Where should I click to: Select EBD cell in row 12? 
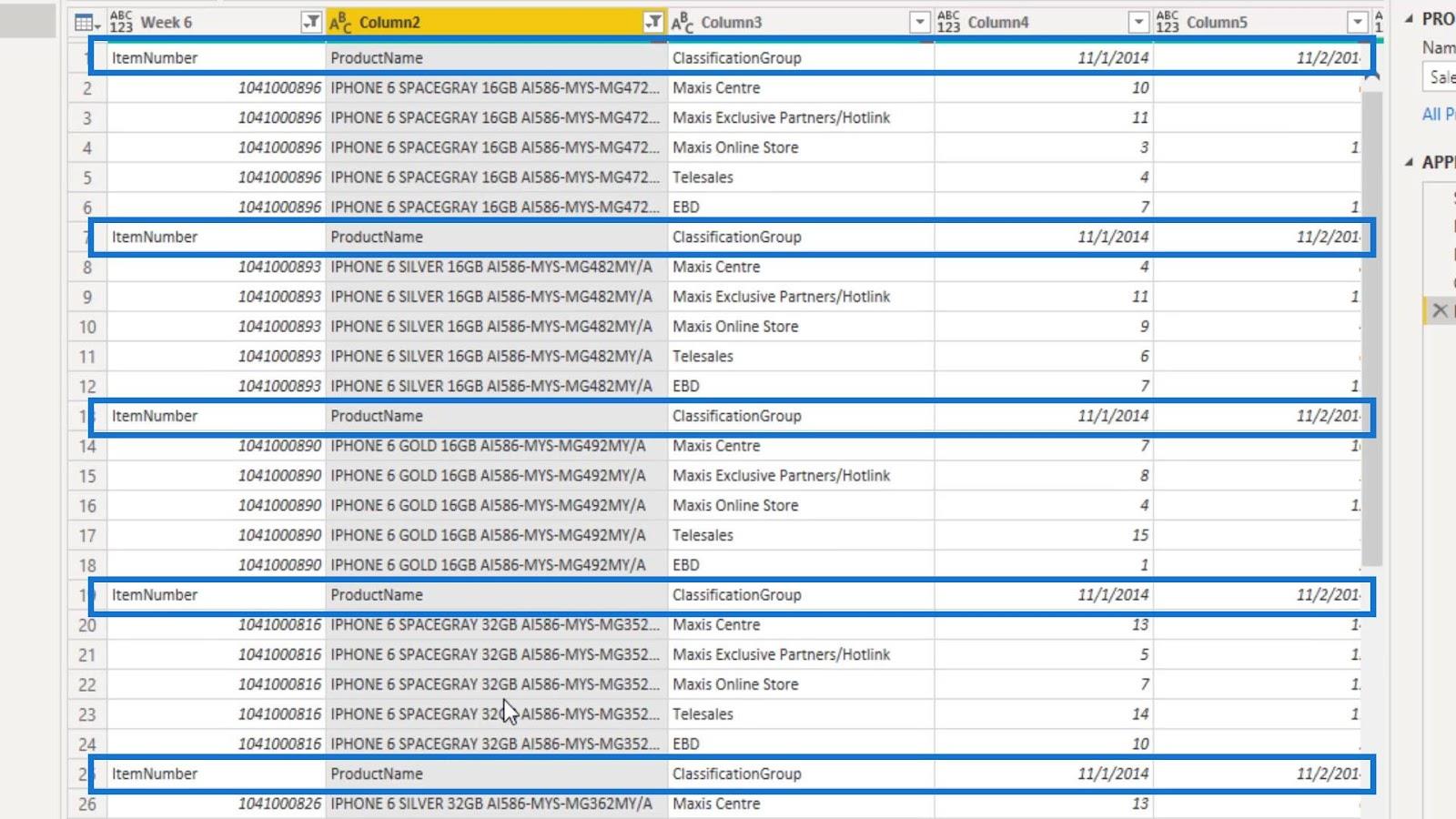pos(801,387)
